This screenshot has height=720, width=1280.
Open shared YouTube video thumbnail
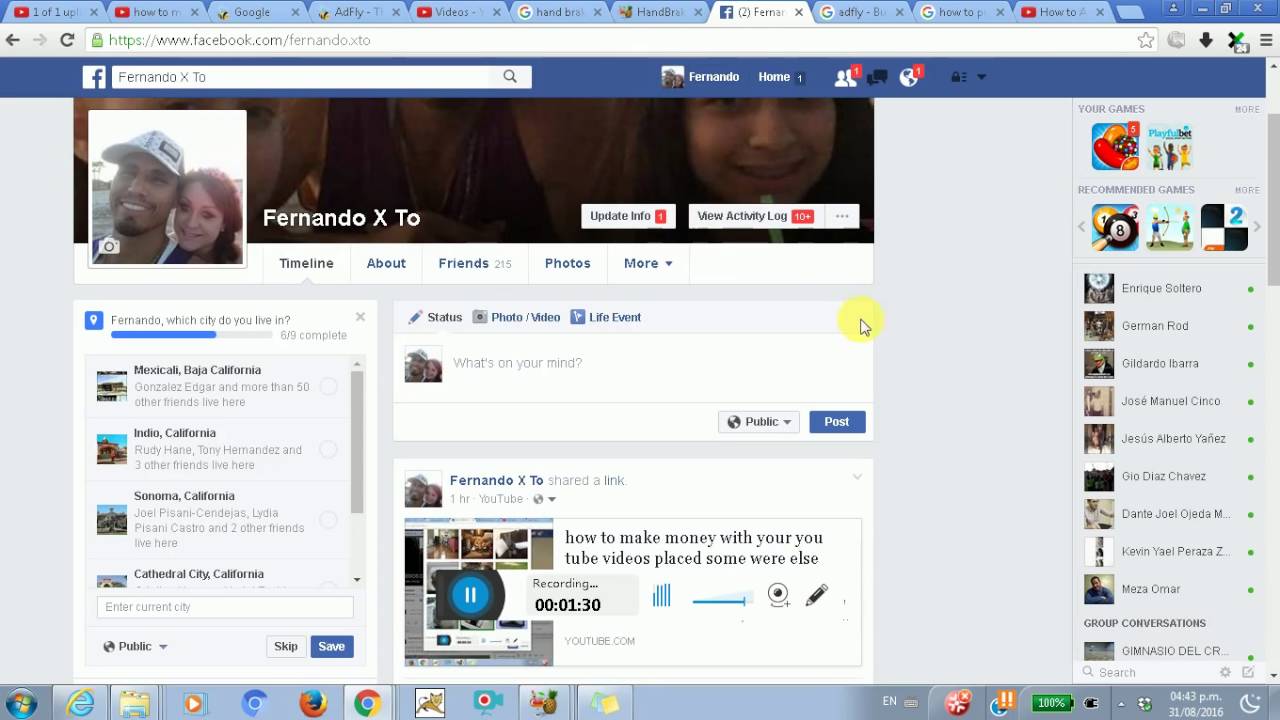click(479, 592)
